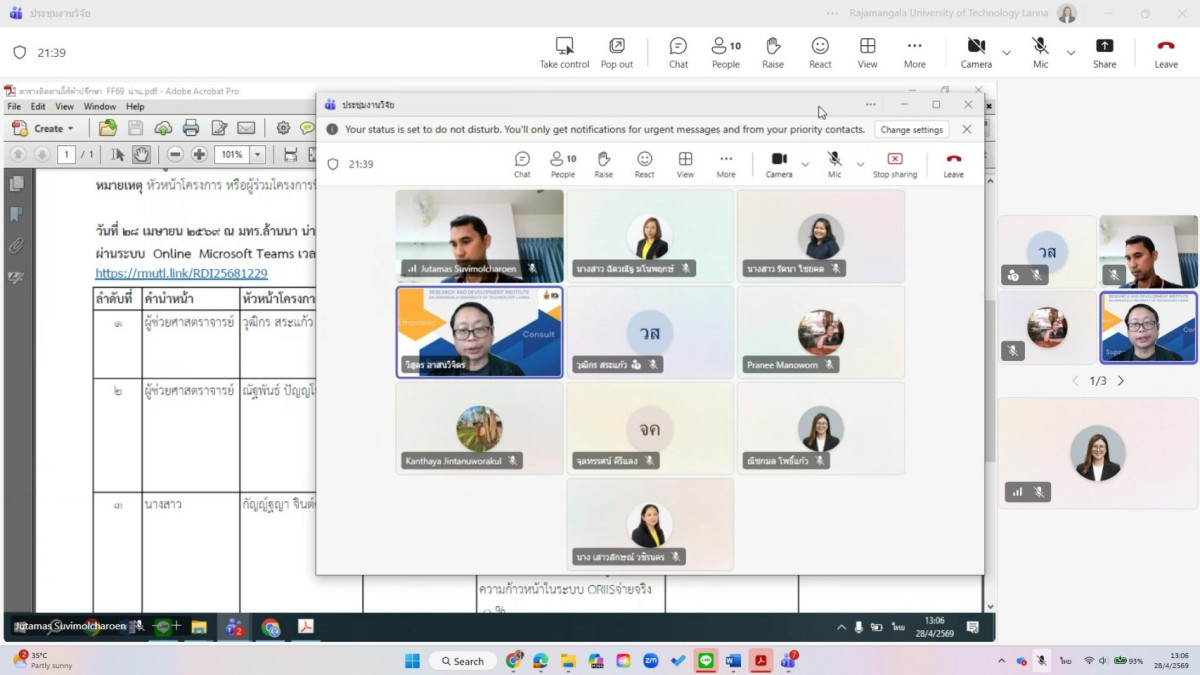Open More actions in the top meeting toolbar
This screenshot has width=1200, height=675.
click(914, 53)
